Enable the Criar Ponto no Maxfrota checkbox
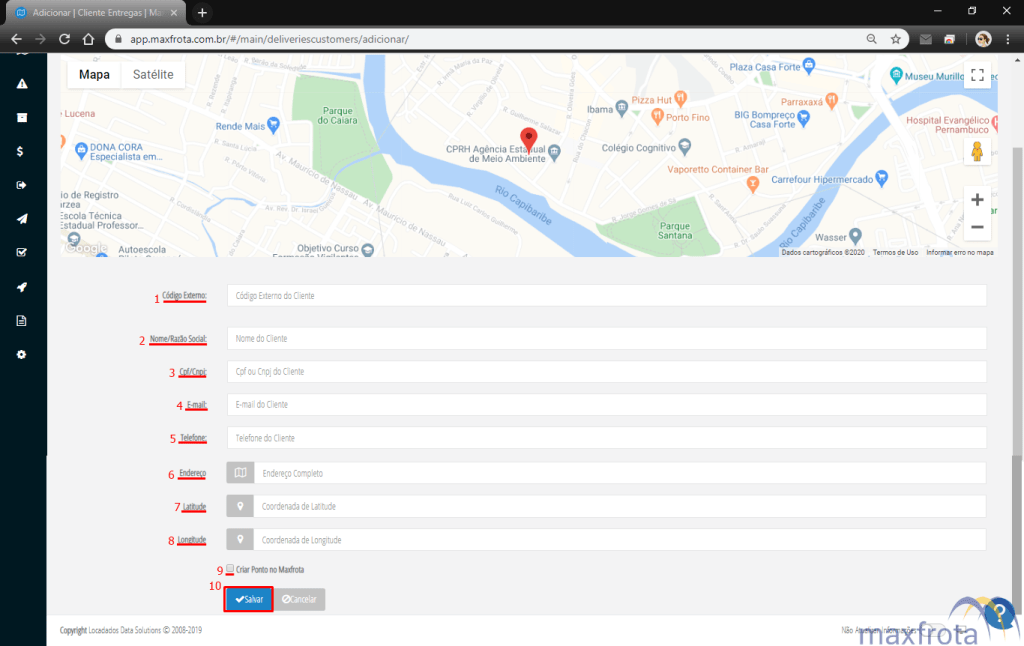1024x646 pixels. 231,569
